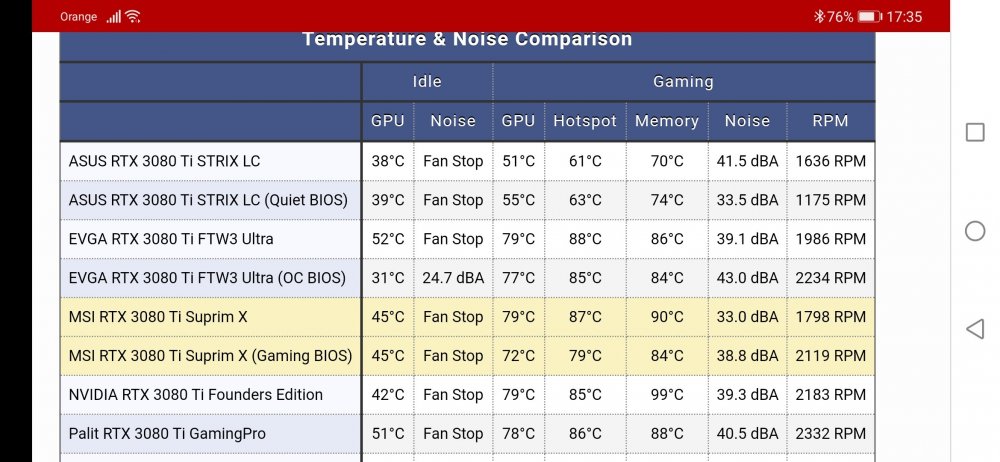
Task: Tap the Android back triangle icon
Action: pos(974,329)
